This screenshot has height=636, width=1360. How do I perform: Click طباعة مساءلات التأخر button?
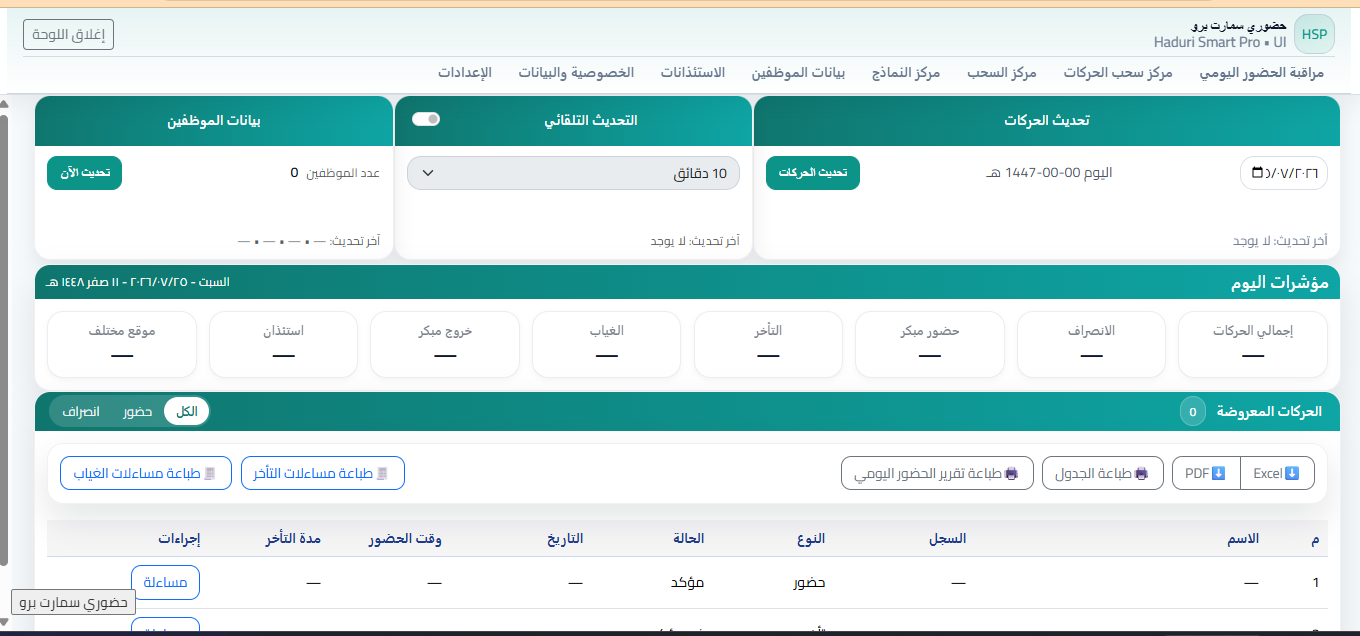[323, 473]
